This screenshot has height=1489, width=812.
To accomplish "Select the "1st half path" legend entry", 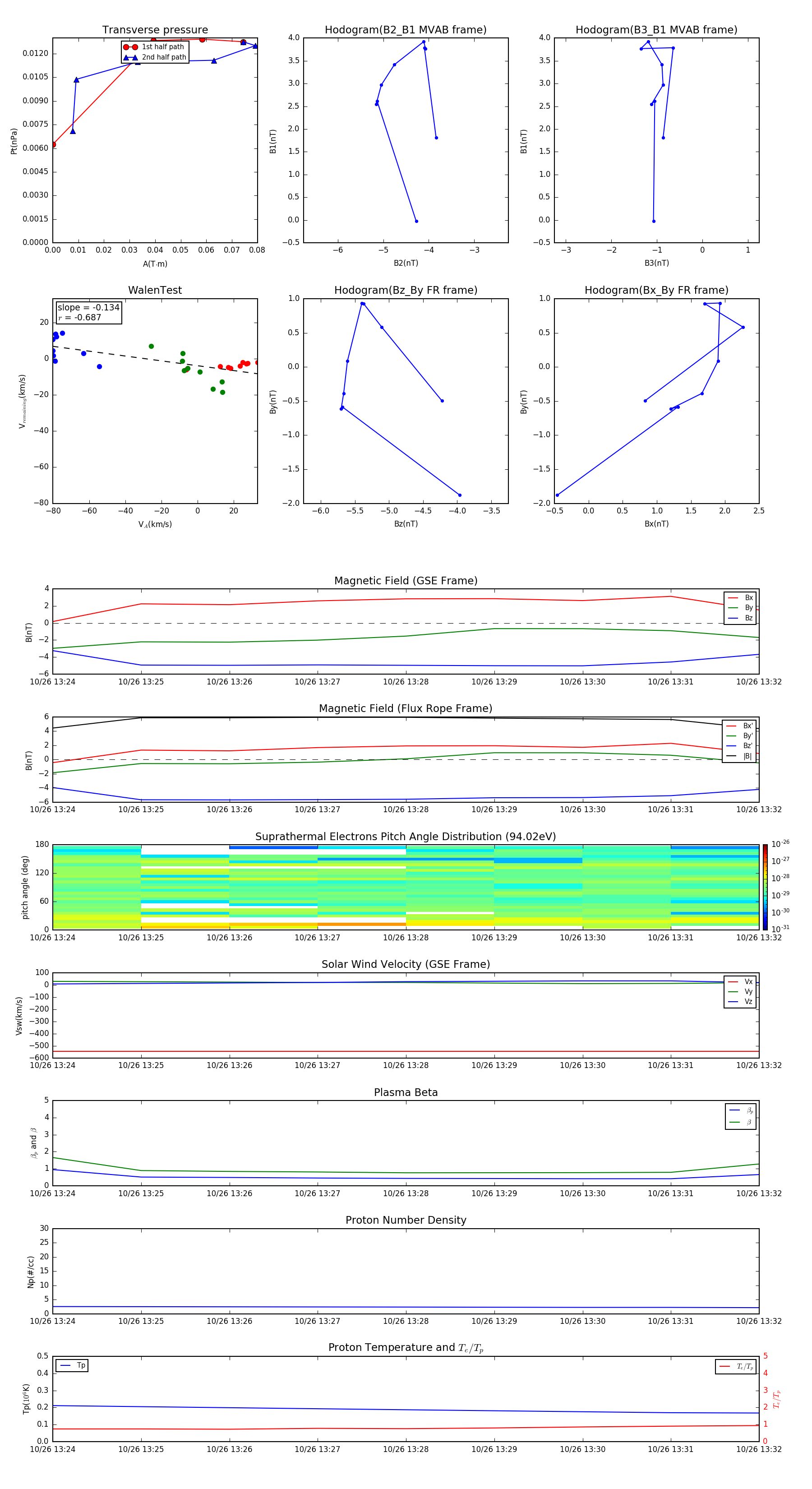I will pyautogui.click(x=154, y=47).
